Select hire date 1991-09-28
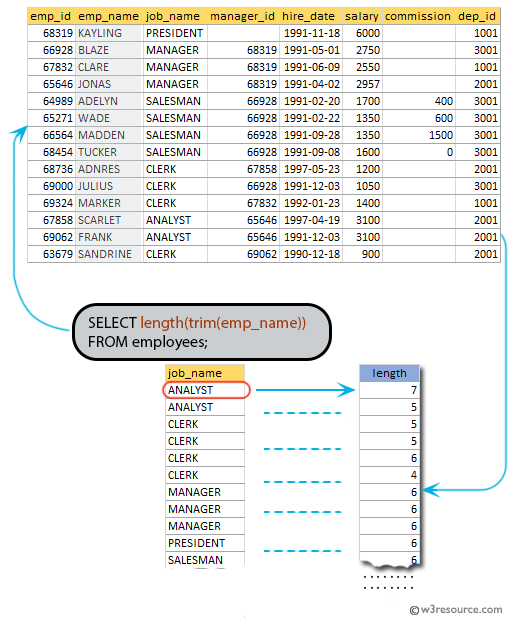 pyautogui.click(x=310, y=135)
